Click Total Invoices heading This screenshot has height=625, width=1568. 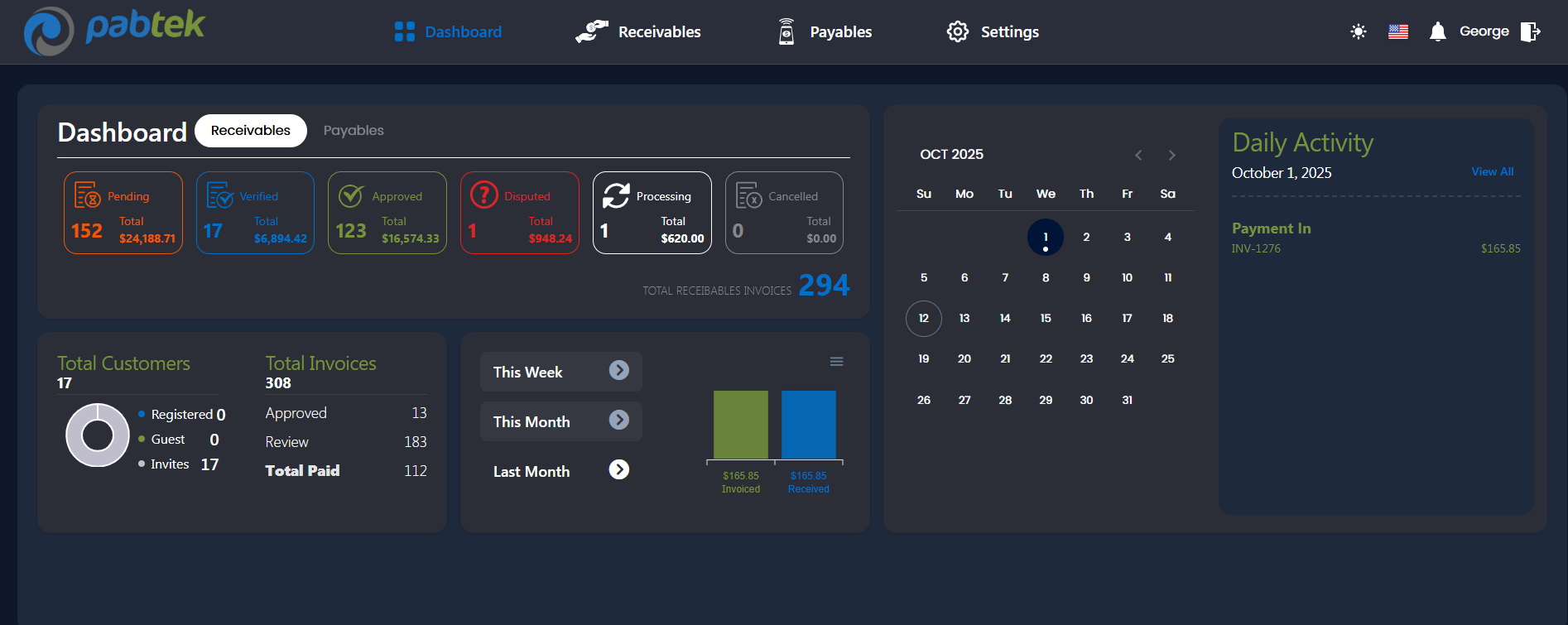[320, 363]
